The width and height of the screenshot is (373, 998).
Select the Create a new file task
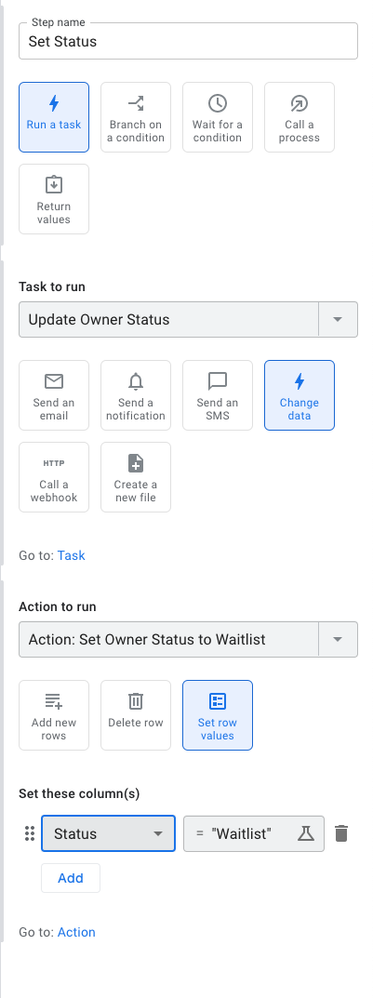pos(136,477)
